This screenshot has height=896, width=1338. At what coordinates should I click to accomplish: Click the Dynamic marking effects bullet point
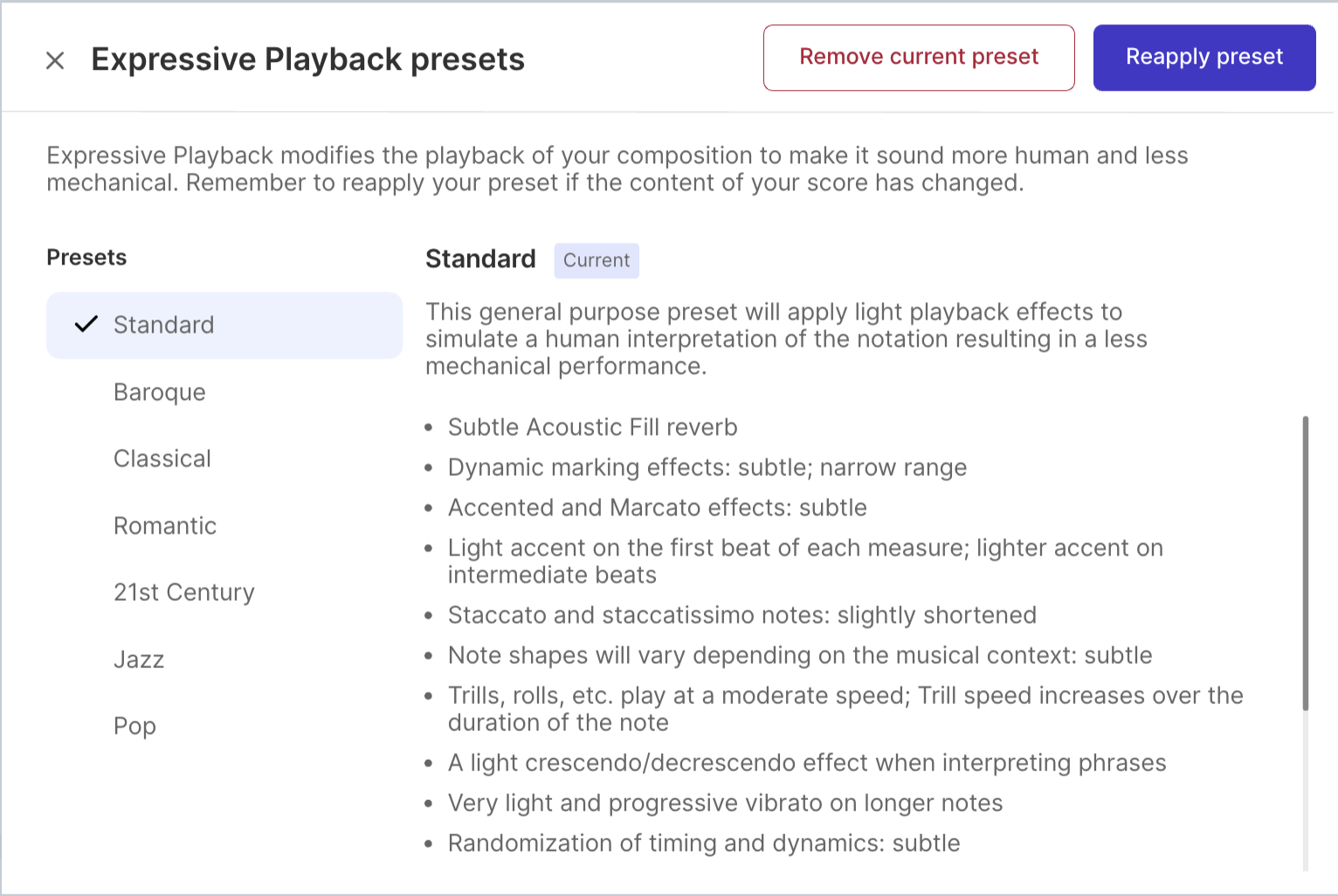pyautogui.click(x=707, y=467)
